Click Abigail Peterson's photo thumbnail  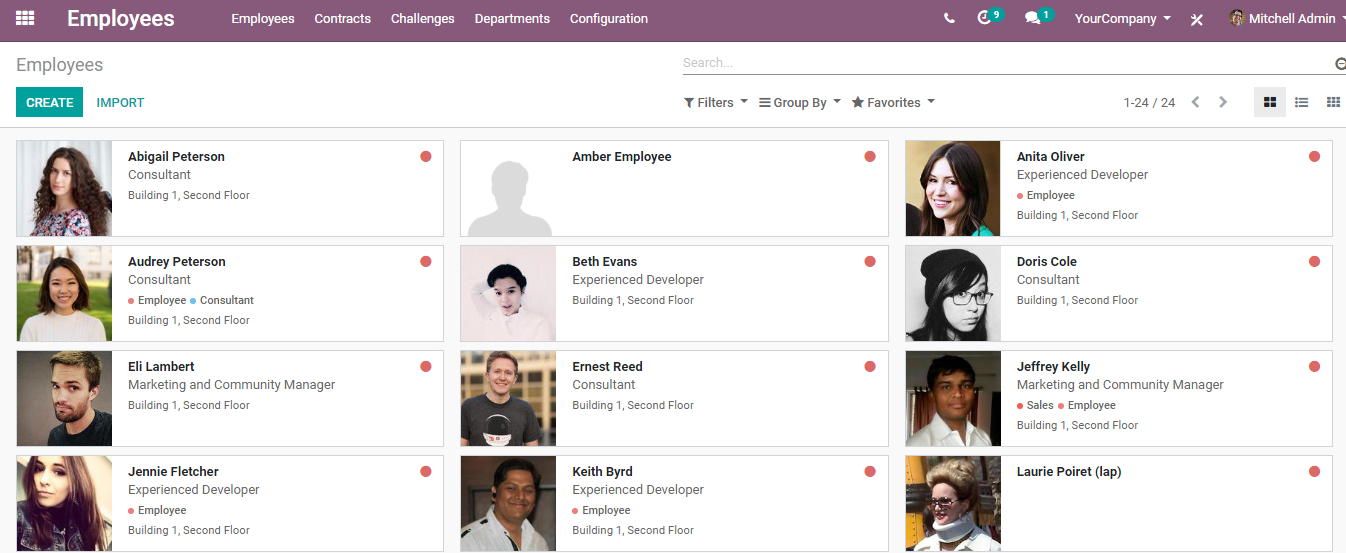[x=65, y=188]
